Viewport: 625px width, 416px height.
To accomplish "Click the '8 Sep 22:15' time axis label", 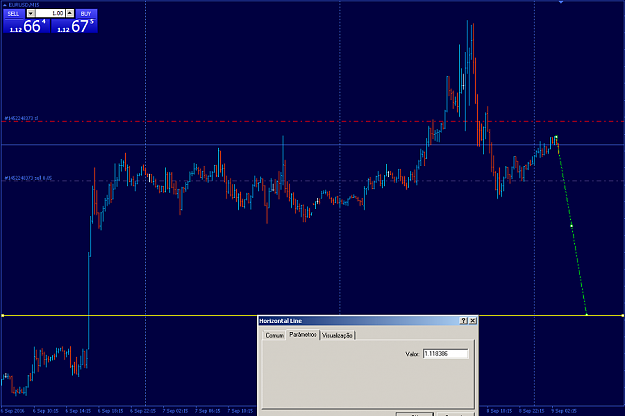I will click(532, 411).
